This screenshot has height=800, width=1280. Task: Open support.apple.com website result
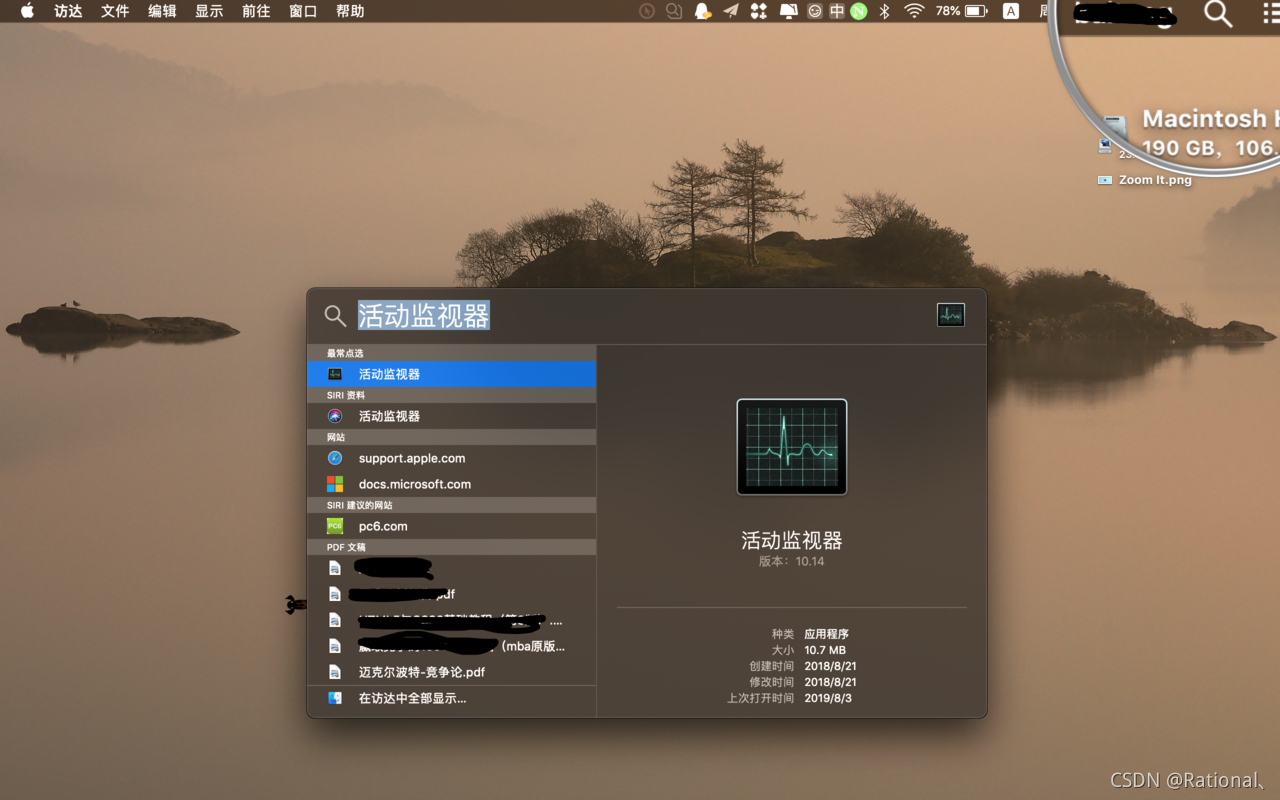pyautogui.click(x=451, y=458)
